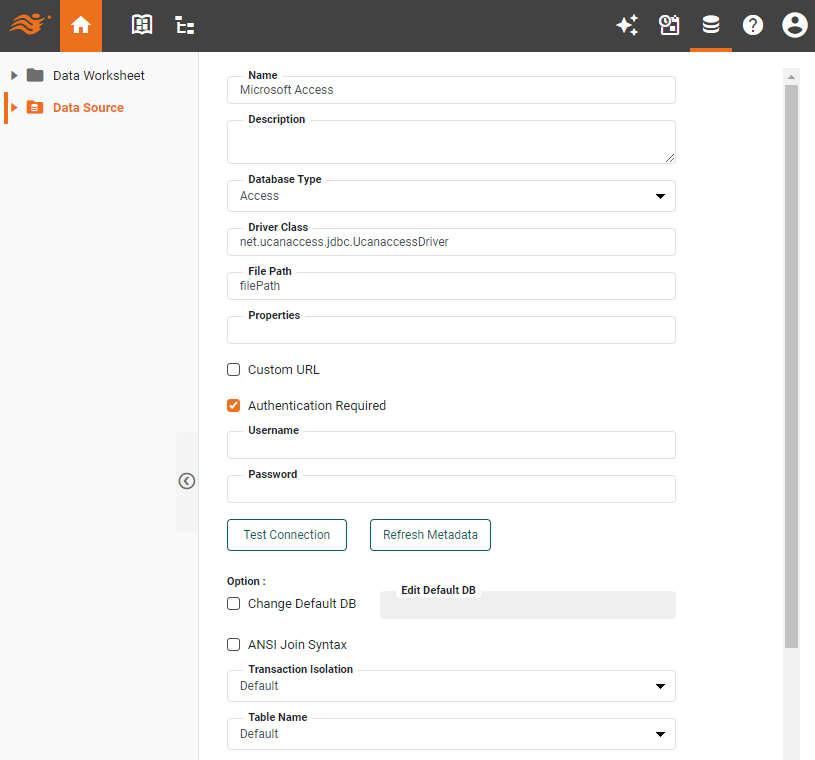Open the user account profile icon
The image size is (815, 760).
[794, 26]
